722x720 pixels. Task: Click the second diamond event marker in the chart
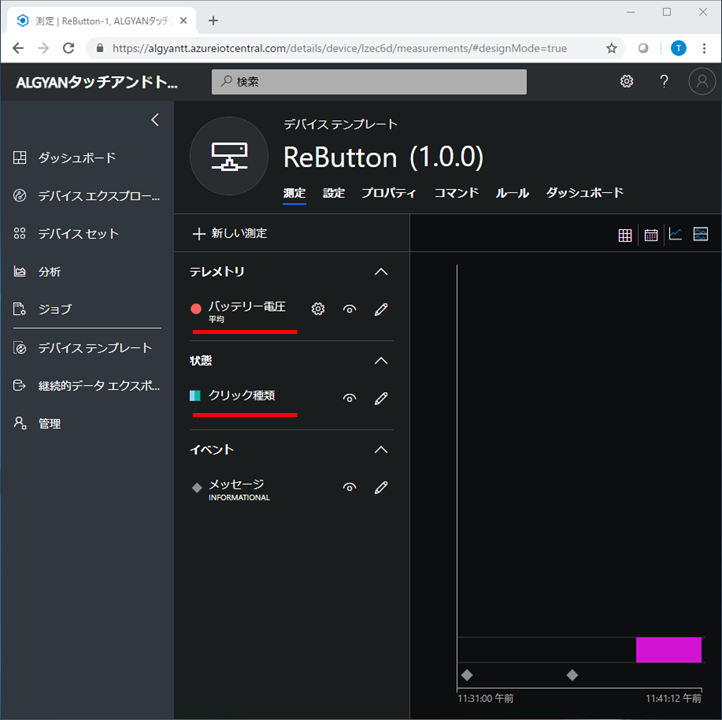[572, 675]
